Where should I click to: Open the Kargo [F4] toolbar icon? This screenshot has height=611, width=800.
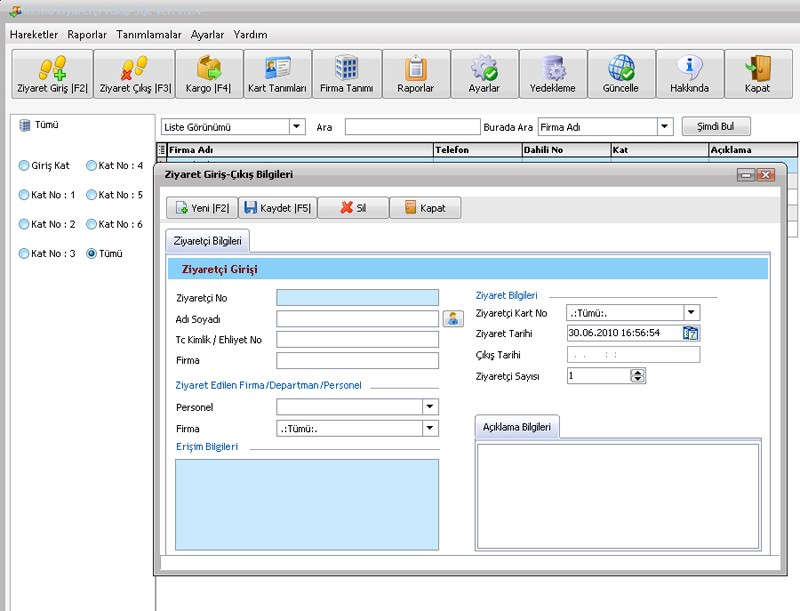click(x=209, y=74)
